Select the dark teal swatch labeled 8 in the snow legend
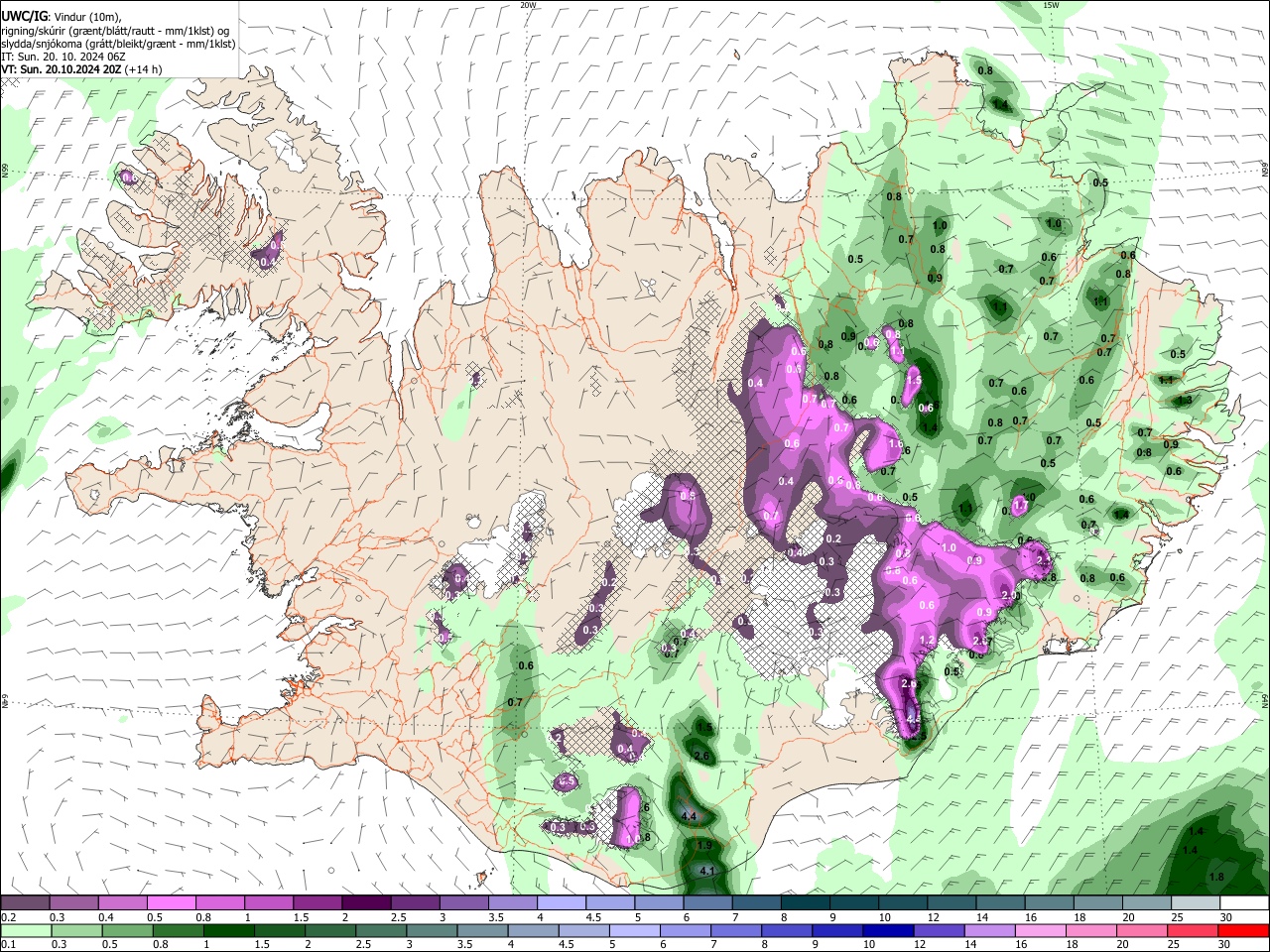The image size is (1270, 952). click(x=806, y=903)
